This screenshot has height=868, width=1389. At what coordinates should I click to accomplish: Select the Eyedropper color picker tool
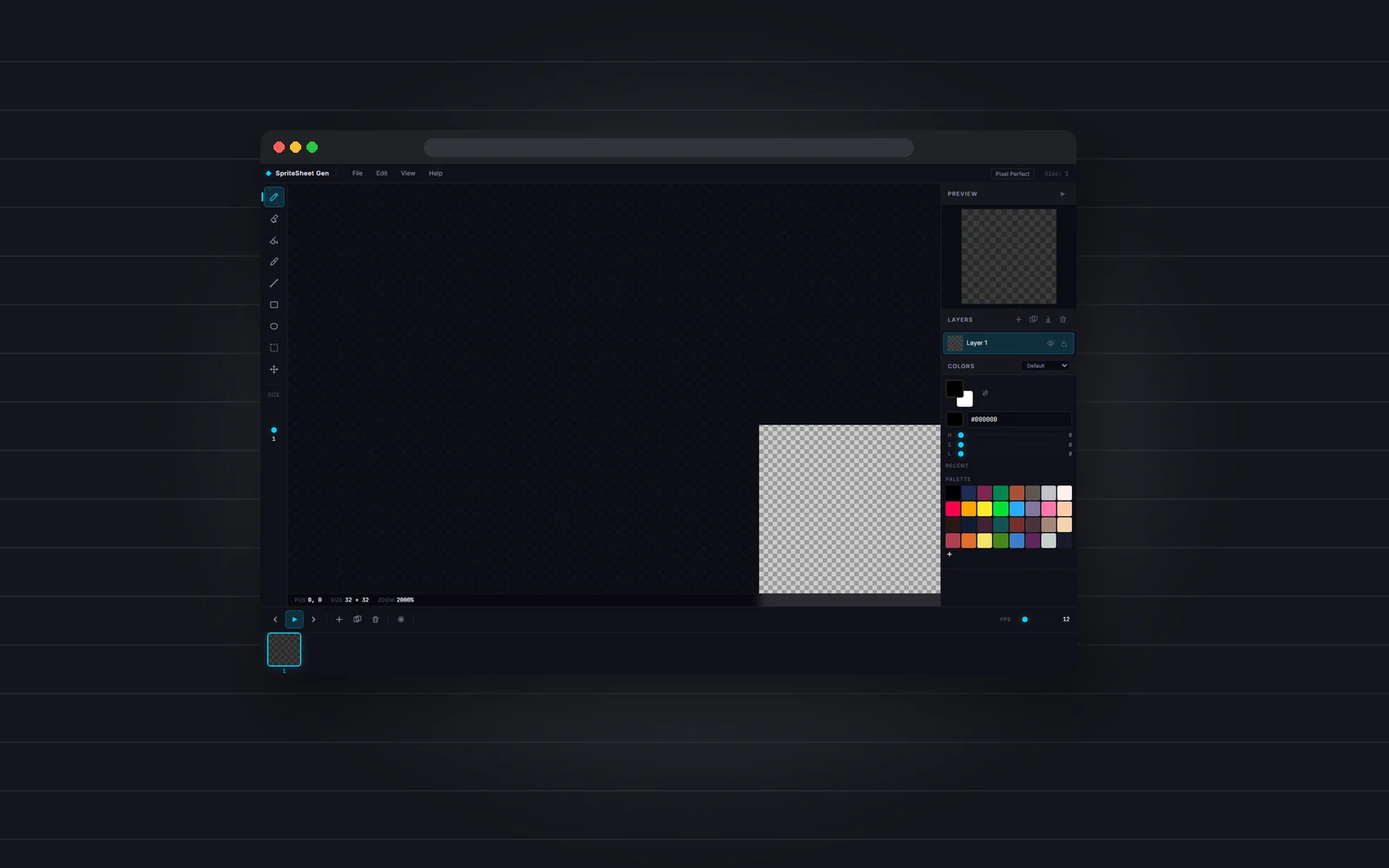tap(273, 261)
